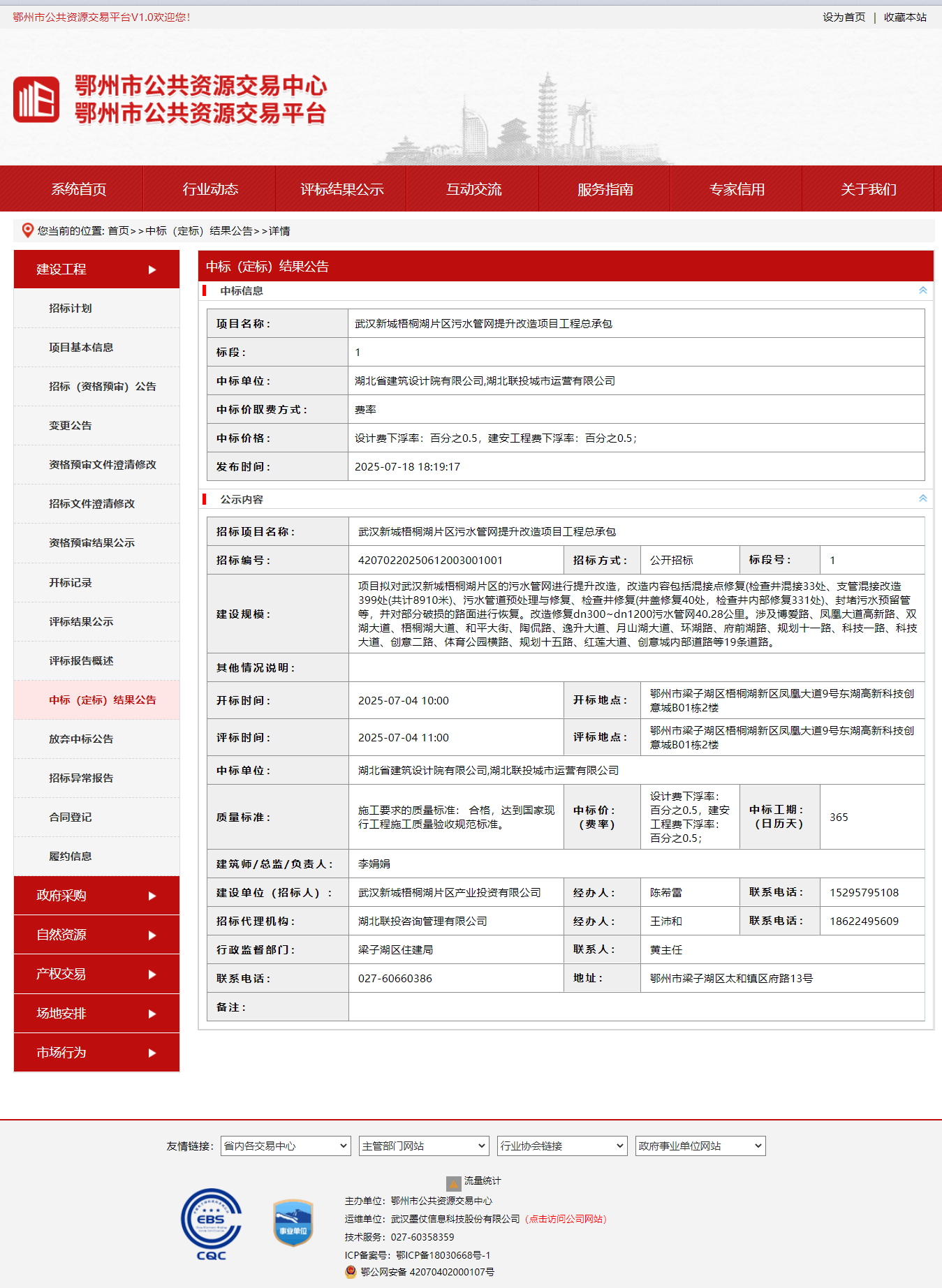Image resolution: width=942 pixels, height=1288 pixels.
Task: Select 合同登记 in the left sidebar
Action: pyautogui.click(x=71, y=817)
